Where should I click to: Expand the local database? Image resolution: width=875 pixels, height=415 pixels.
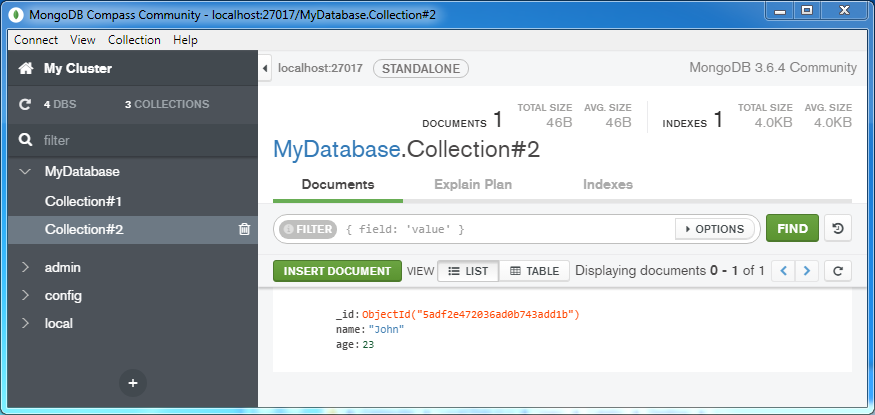pyautogui.click(x=25, y=324)
